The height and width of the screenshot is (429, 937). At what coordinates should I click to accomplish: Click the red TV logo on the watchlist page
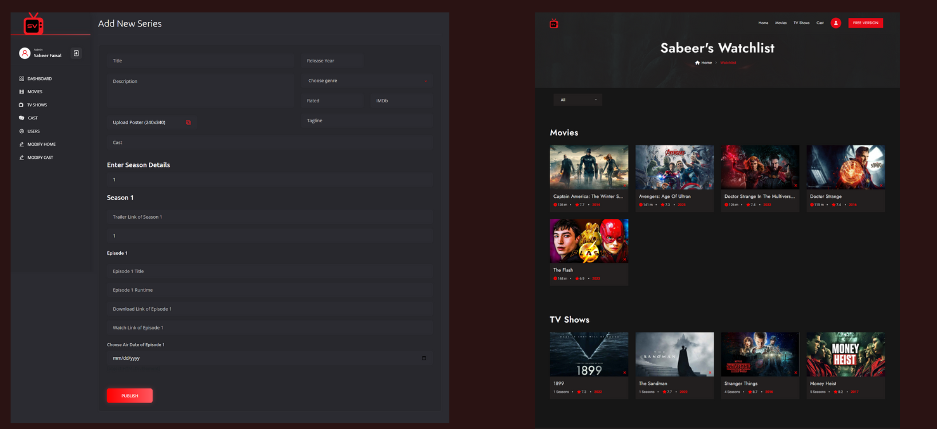[x=554, y=23]
